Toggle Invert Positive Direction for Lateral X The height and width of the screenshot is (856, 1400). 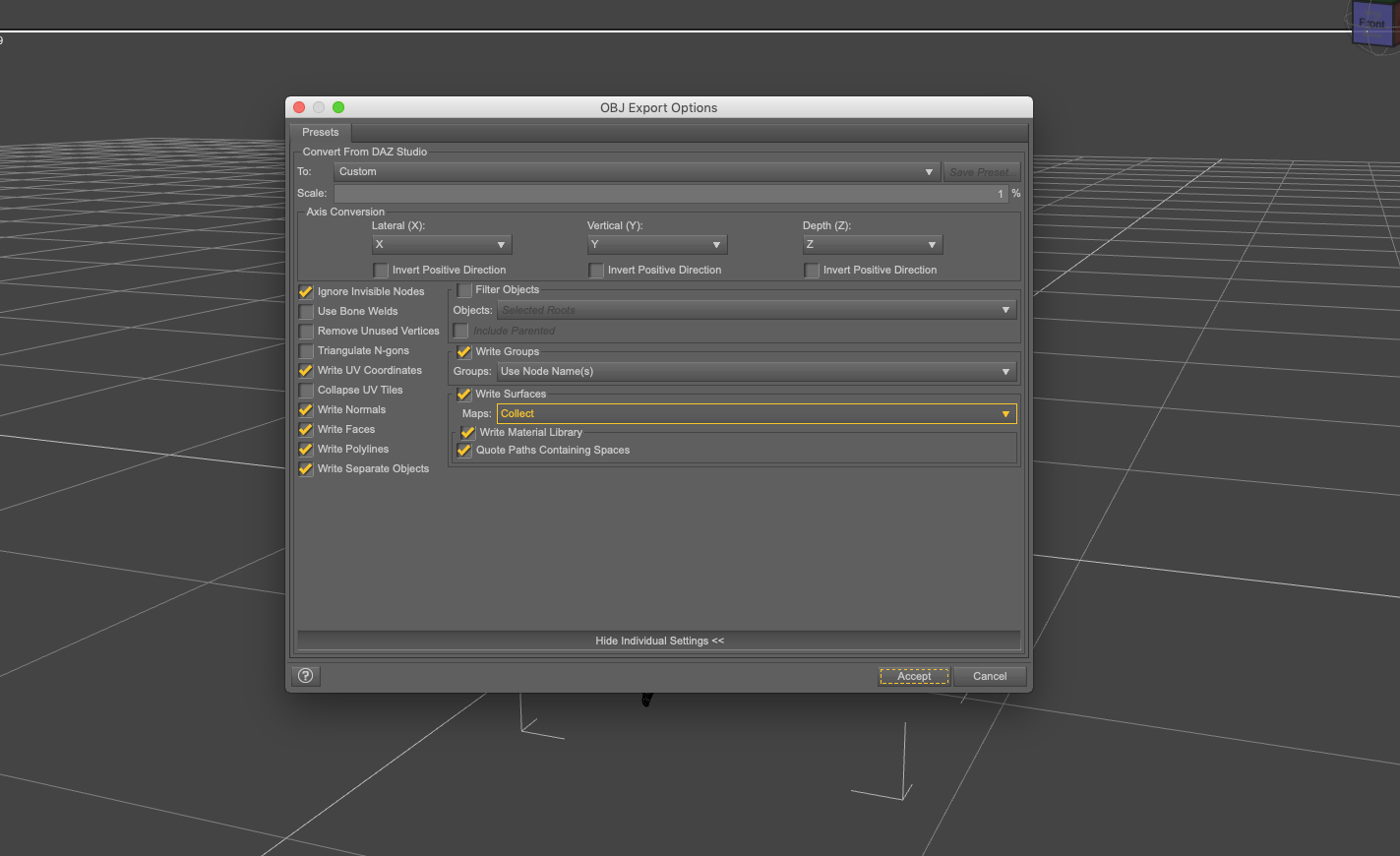[x=381, y=271]
